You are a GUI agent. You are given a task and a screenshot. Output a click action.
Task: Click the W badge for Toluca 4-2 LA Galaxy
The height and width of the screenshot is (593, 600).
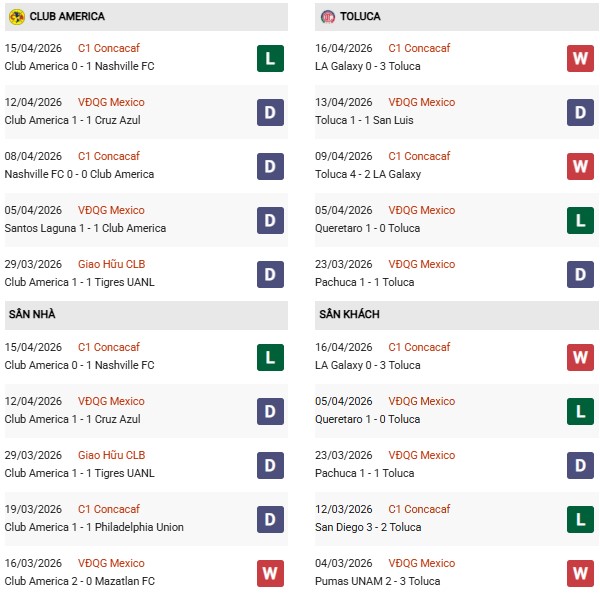point(580,166)
